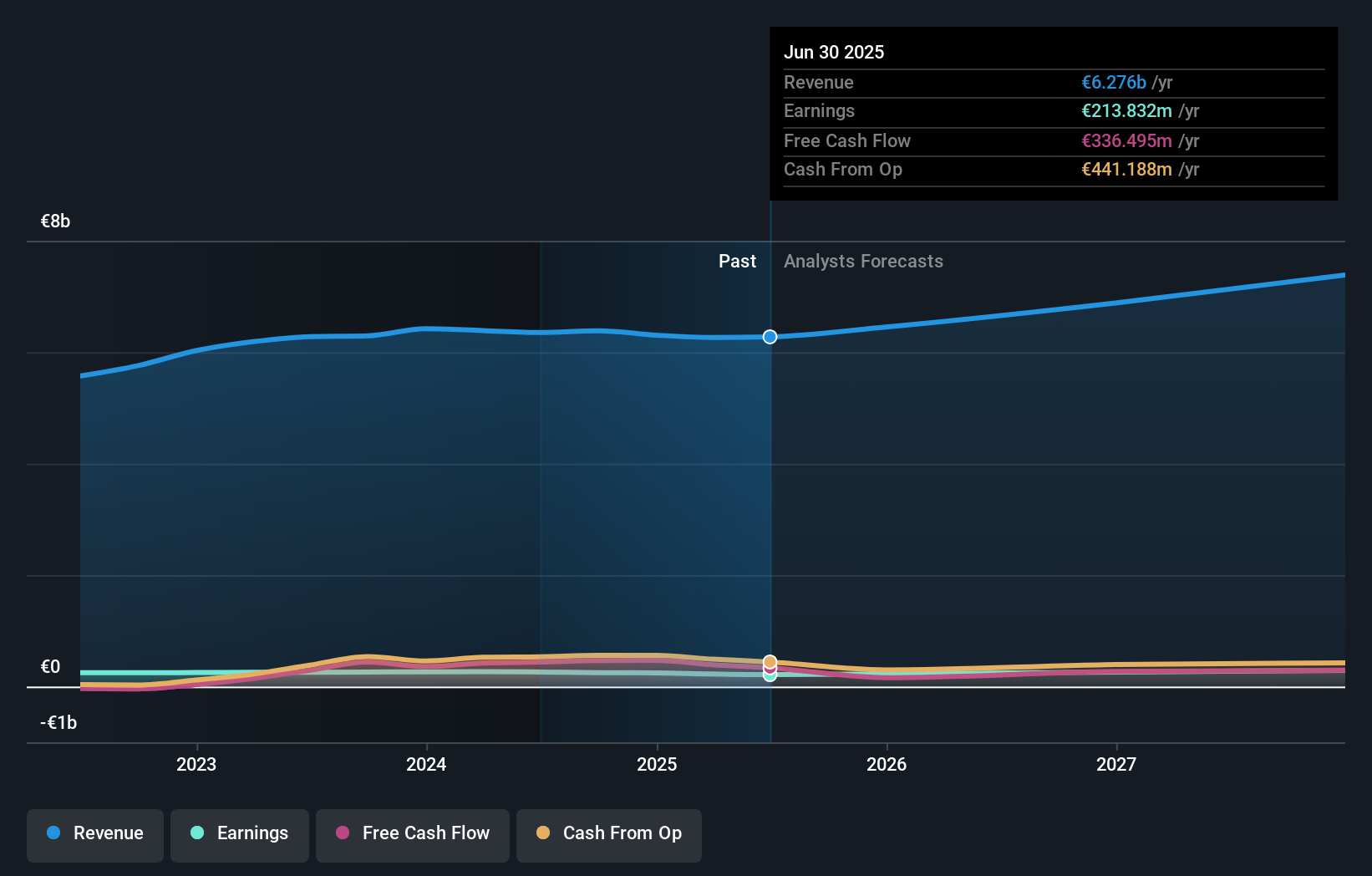The width and height of the screenshot is (1372, 876).
Task: Click the blue Revenue dot icon in legend
Action: 53,833
